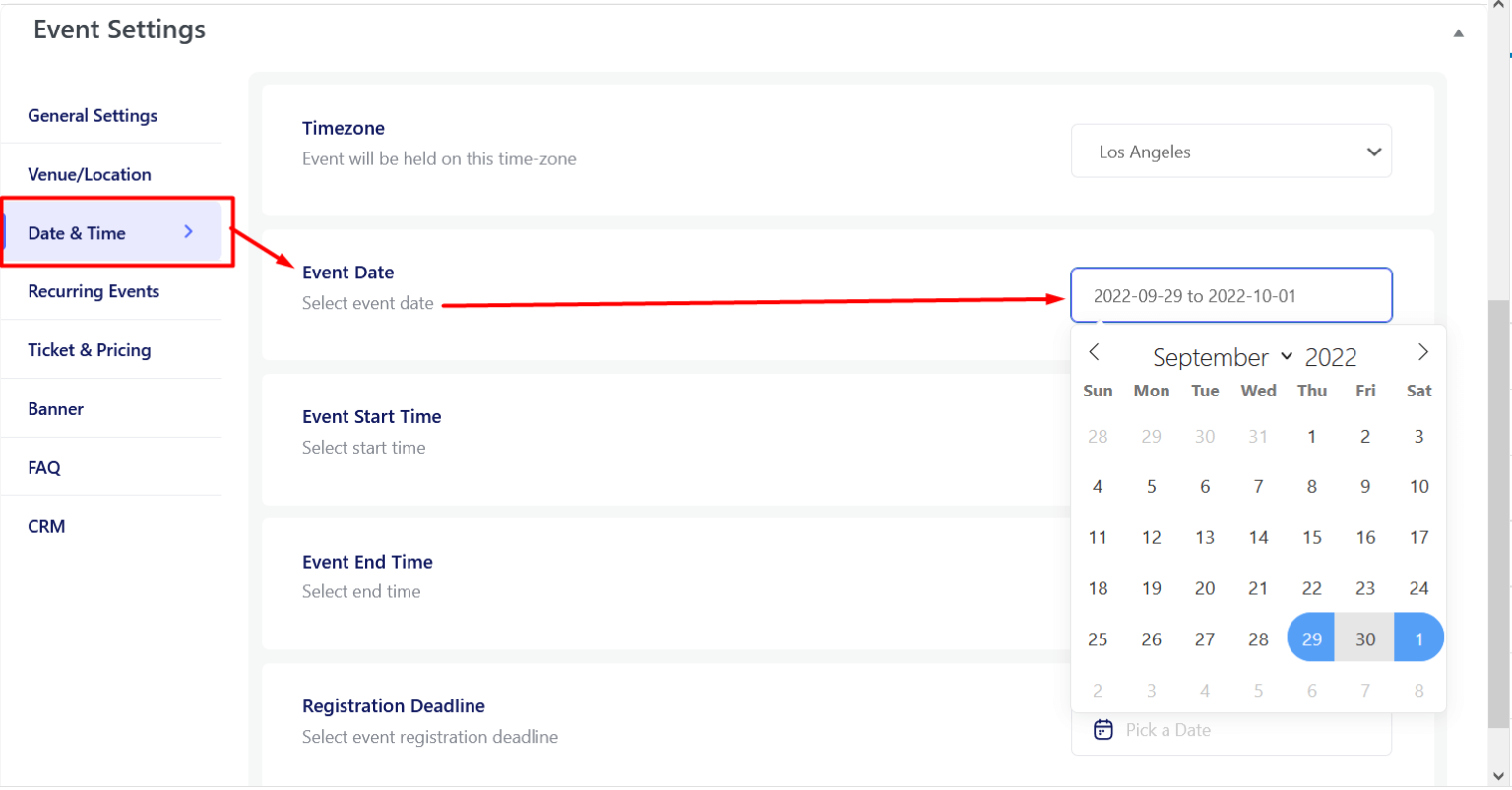The height and width of the screenshot is (790, 1512).
Task: Go to previous month using left chevron
Action: click(x=1095, y=351)
